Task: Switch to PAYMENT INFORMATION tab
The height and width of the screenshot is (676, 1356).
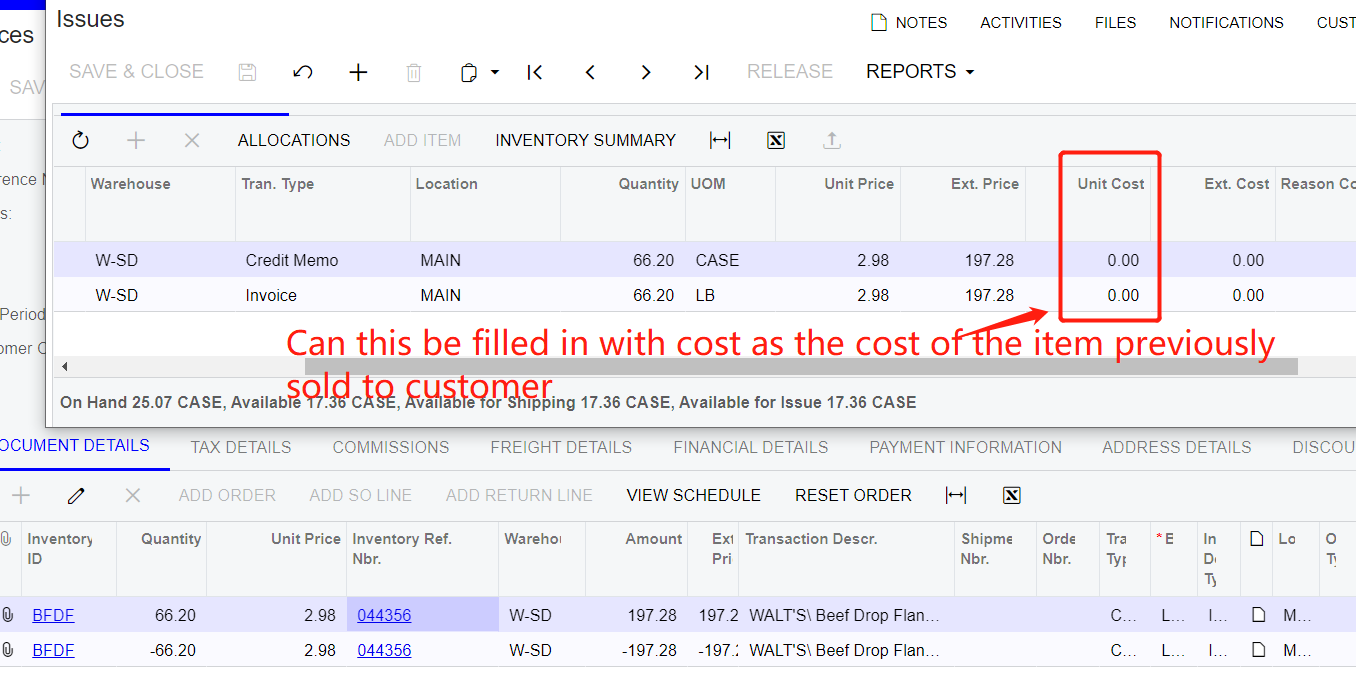Action: point(966,447)
